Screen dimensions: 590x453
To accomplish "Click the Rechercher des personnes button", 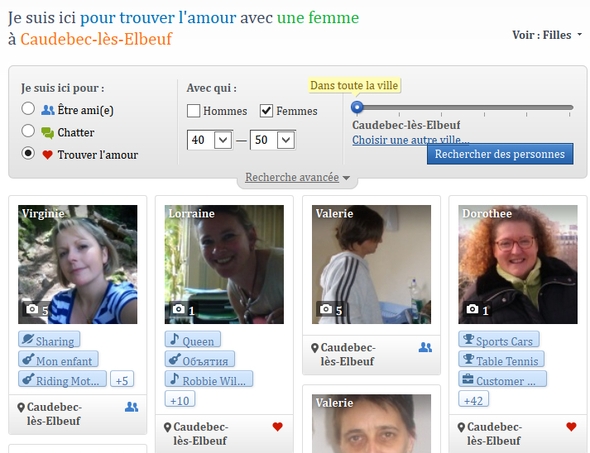I will coord(500,154).
